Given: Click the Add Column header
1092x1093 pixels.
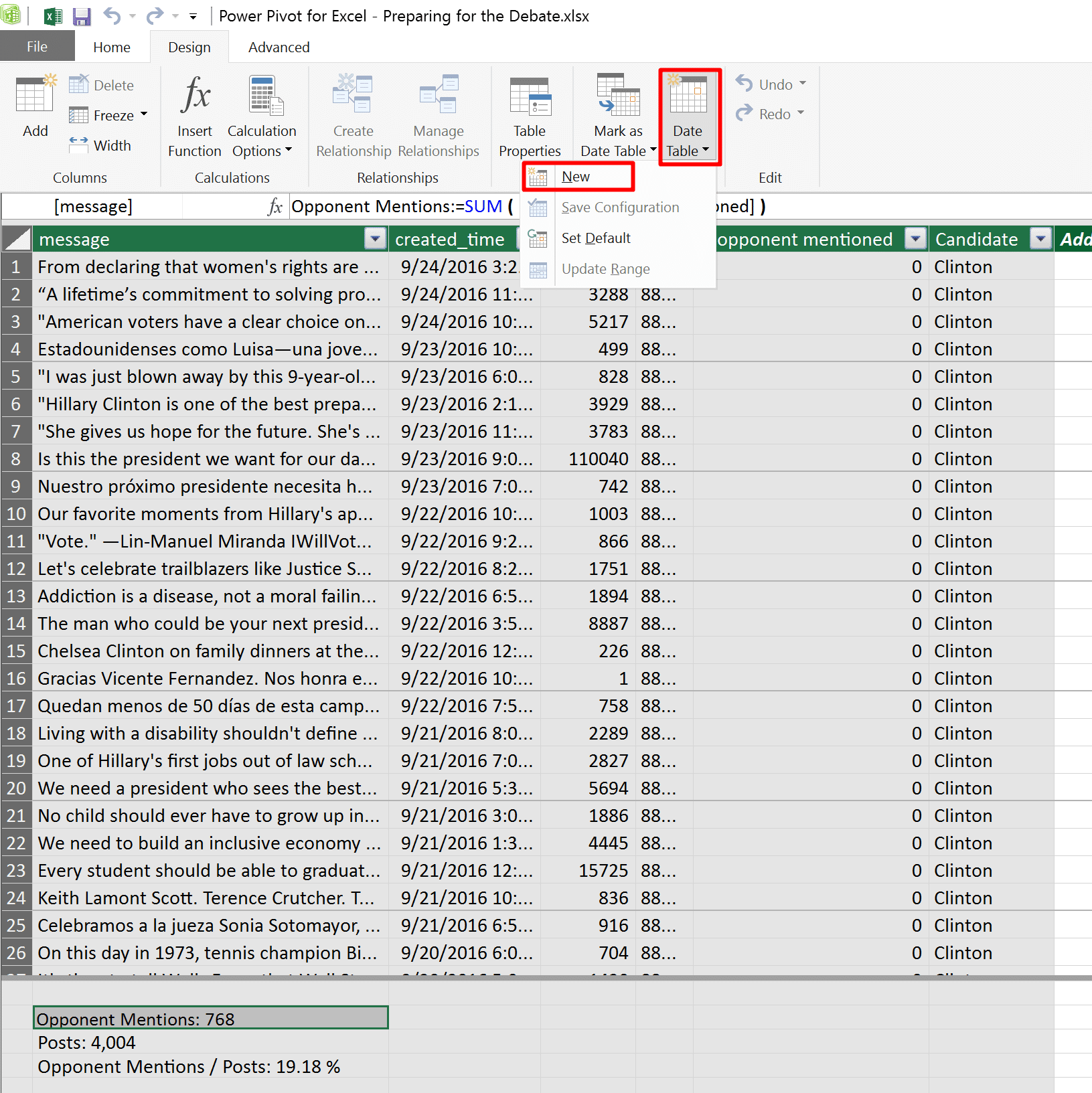Looking at the screenshot, I should (x=1073, y=239).
